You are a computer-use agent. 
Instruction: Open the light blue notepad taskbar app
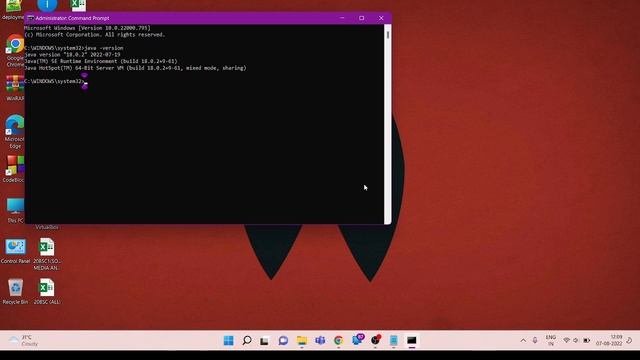point(393,340)
